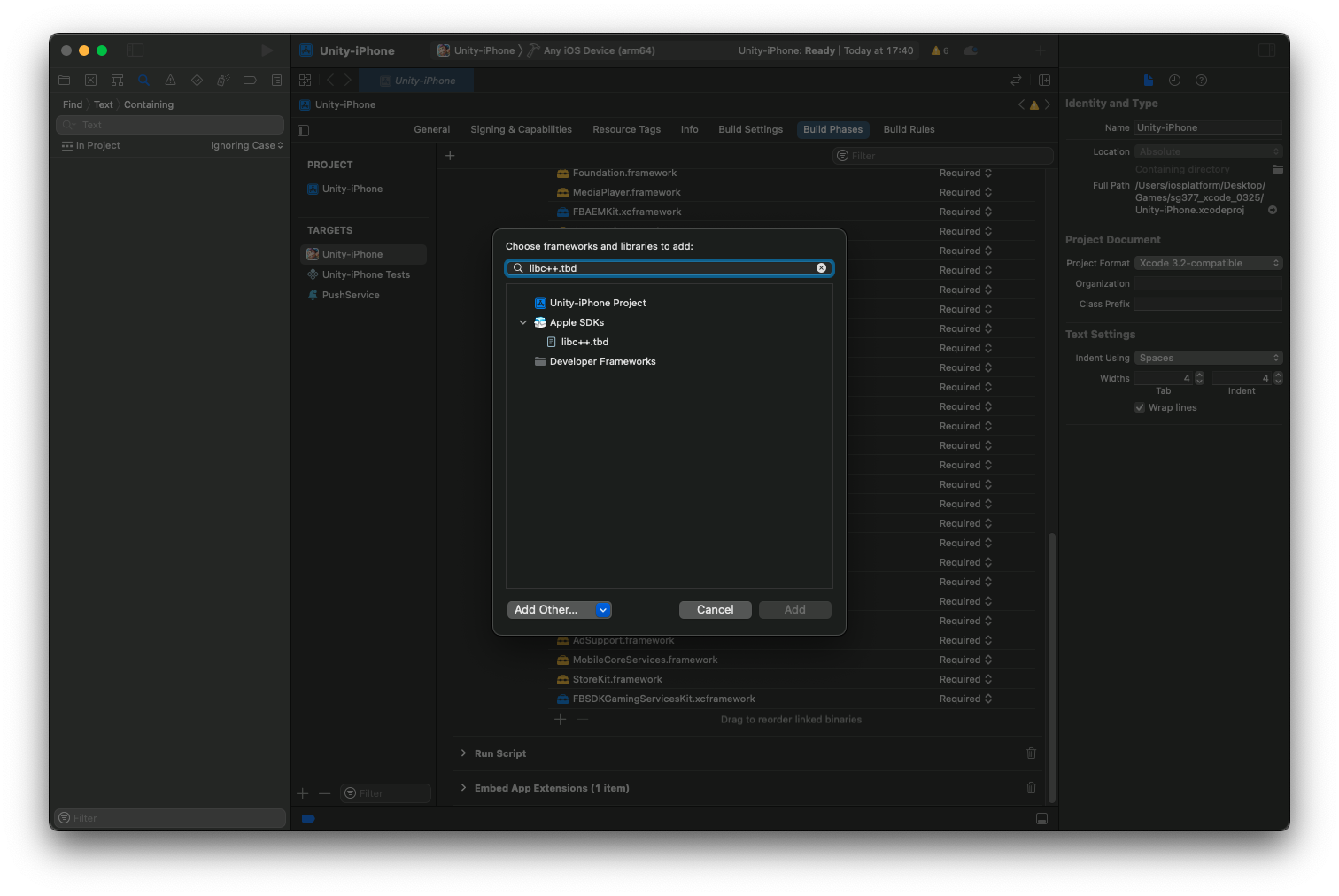Open the Symbol navigator icon

click(x=117, y=80)
